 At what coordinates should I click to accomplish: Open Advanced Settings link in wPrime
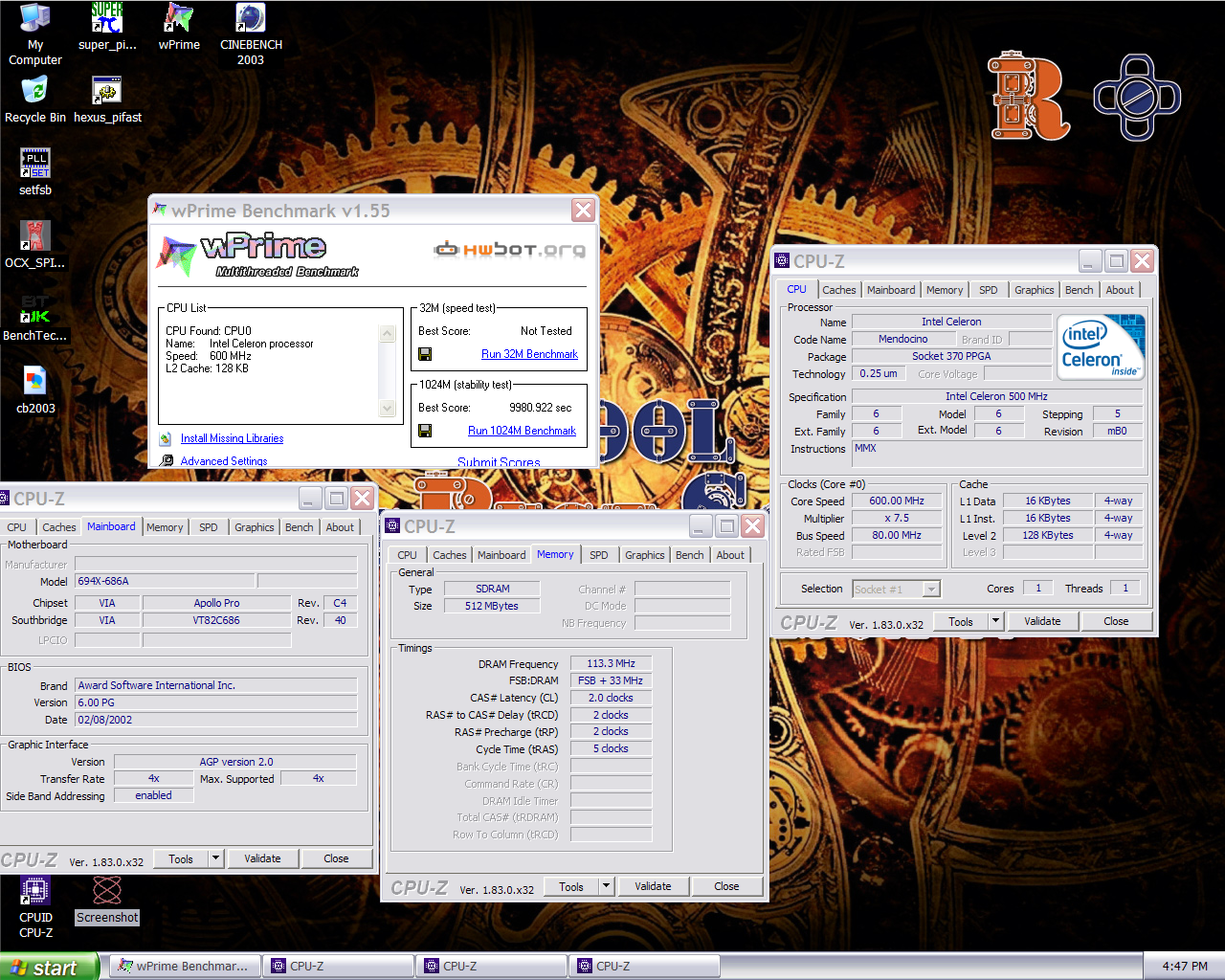(224, 460)
